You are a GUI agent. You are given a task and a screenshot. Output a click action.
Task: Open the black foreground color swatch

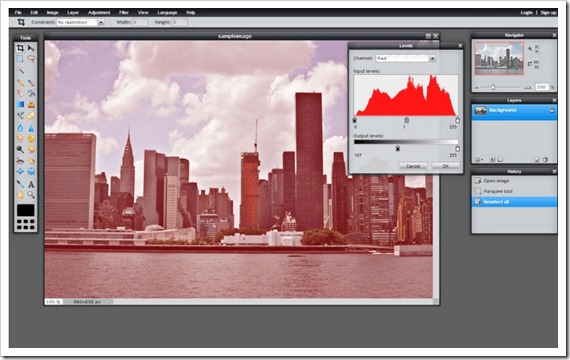(x=25, y=210)
